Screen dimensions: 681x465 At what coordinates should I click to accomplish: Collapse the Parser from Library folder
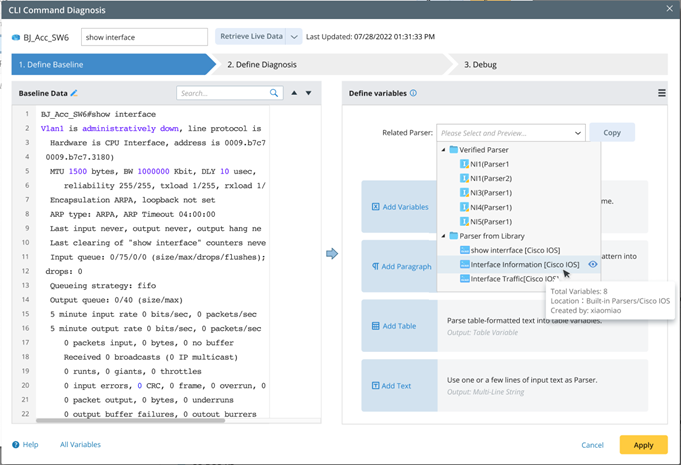click(443, 236)
